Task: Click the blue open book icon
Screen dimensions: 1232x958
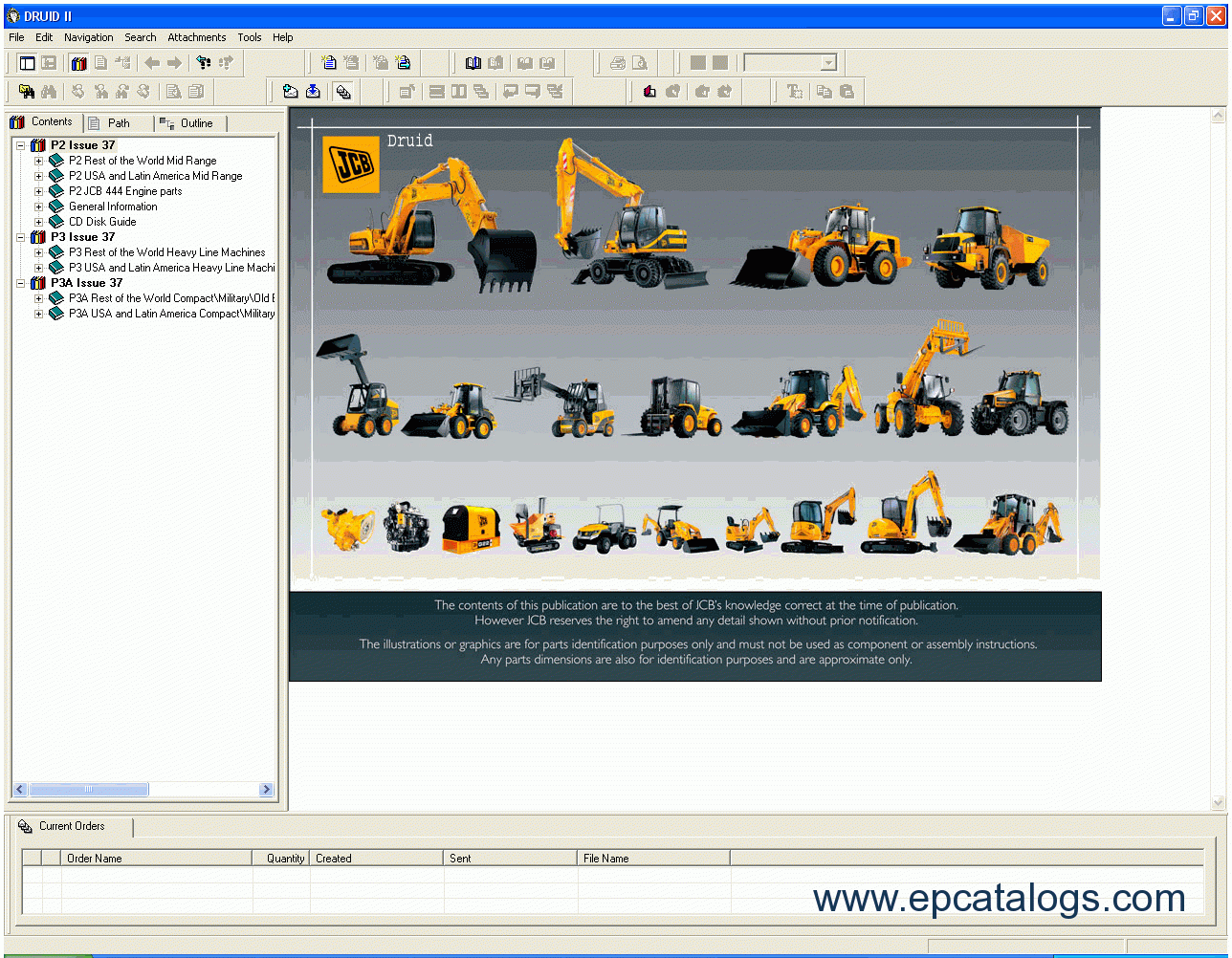Action: click(x=473, y=63)
